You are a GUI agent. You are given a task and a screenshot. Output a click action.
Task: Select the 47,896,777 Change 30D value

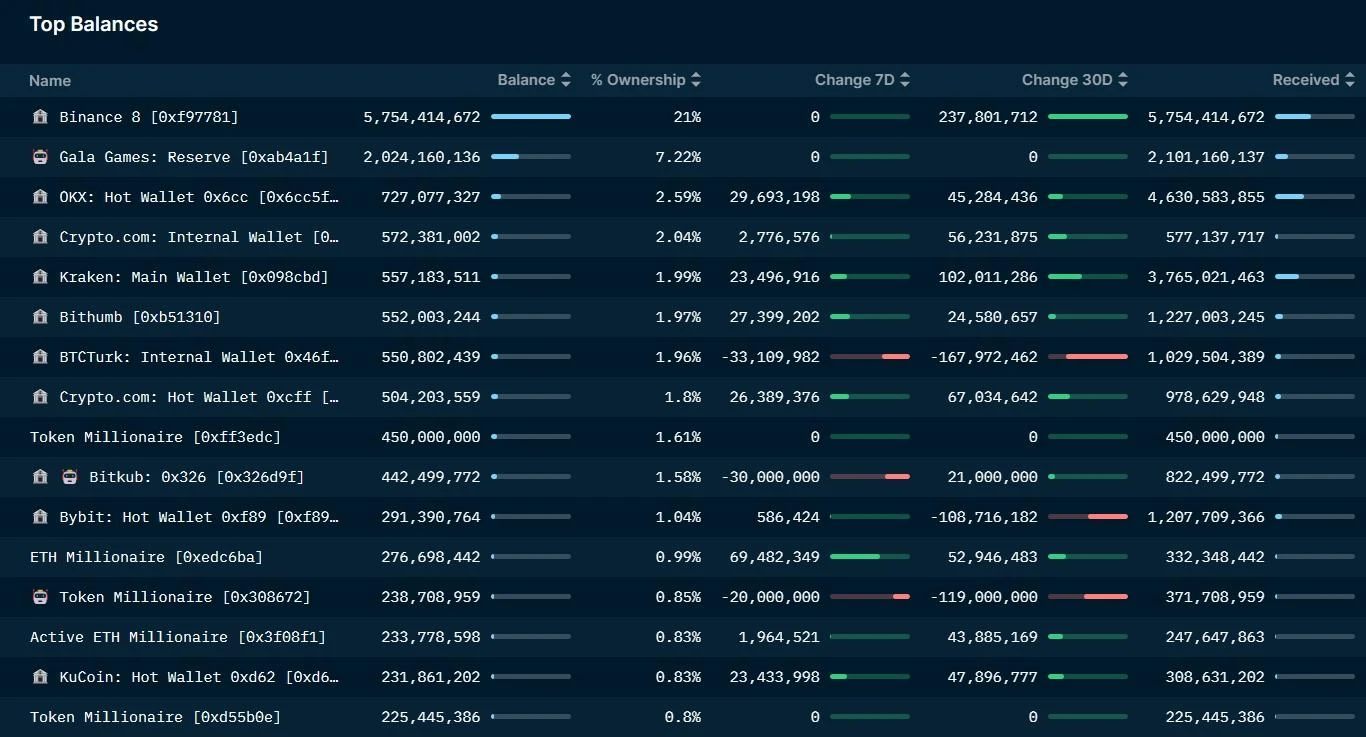click(993, 677)
